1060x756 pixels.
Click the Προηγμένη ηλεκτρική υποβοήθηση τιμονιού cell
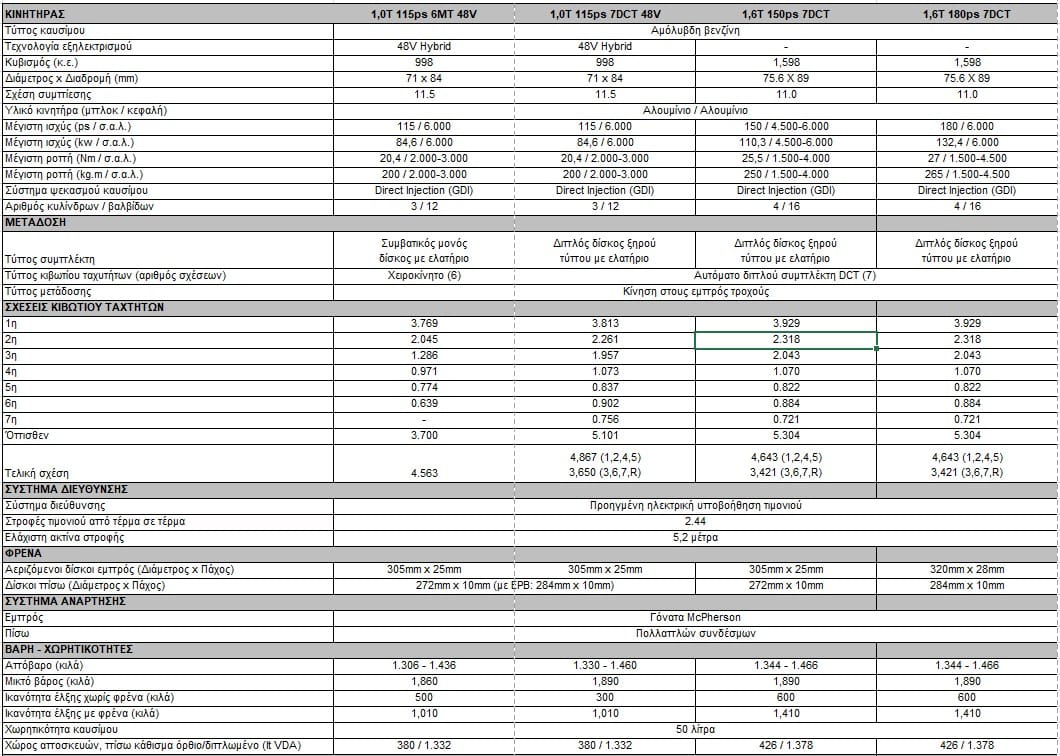(x=695, y=506)
